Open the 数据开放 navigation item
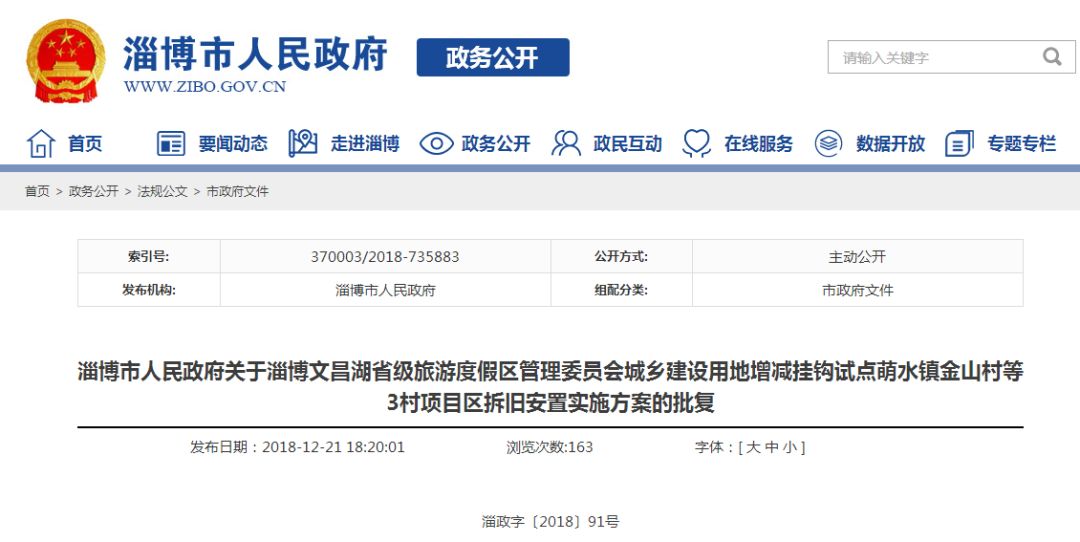 pos(891,143)
